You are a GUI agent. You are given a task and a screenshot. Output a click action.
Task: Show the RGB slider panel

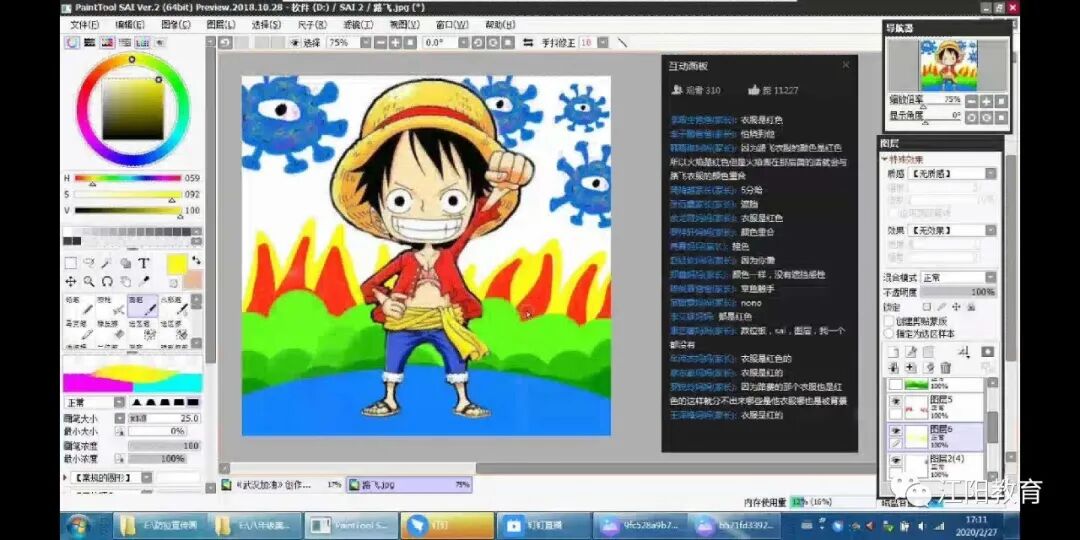(88, 42)
